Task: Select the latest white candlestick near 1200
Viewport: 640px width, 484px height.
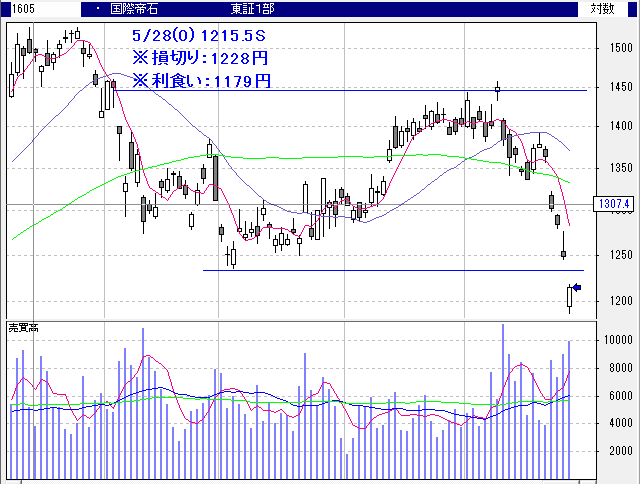Action: (x=569, y=296)
